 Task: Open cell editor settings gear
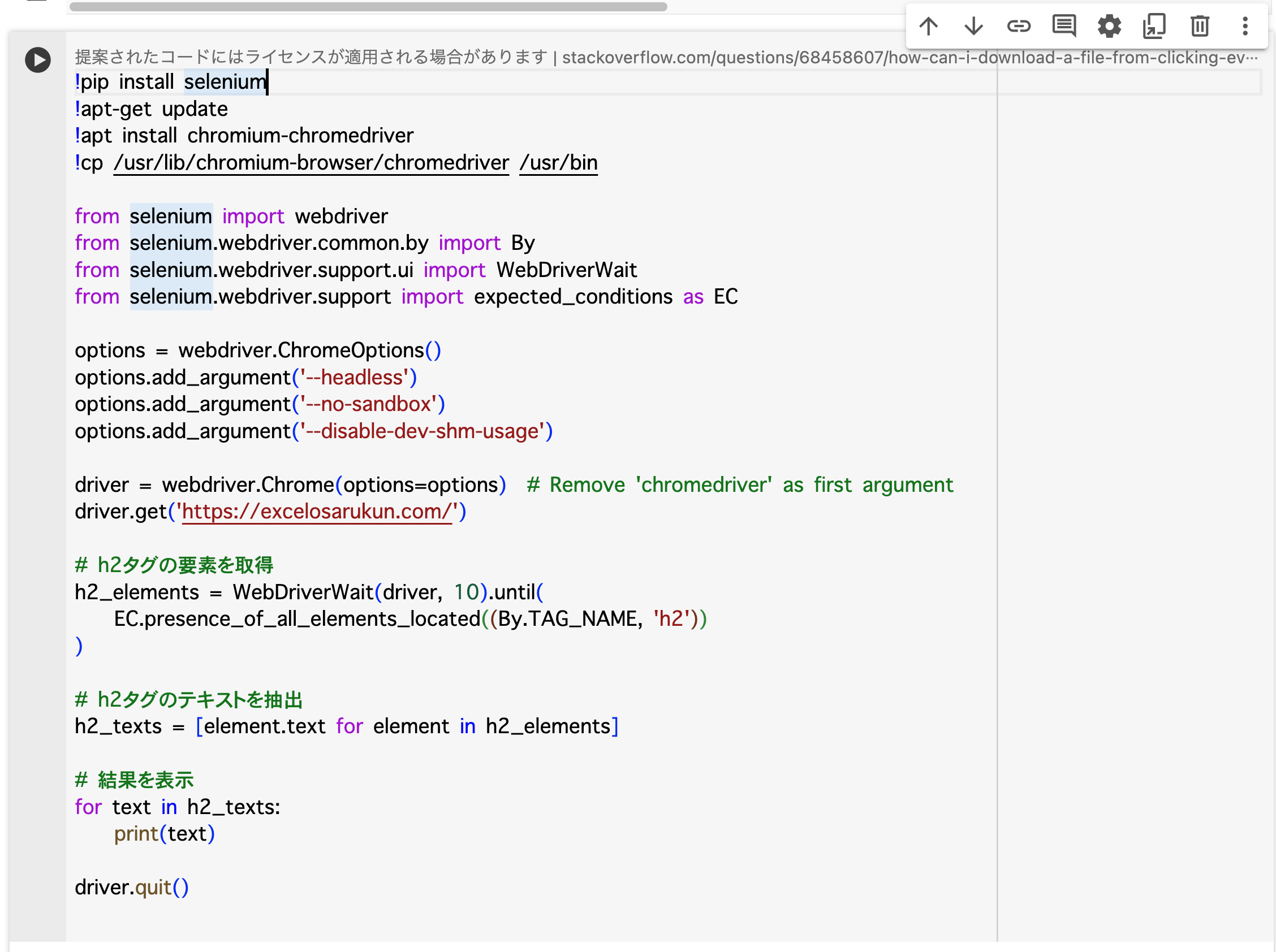pyautogui.click(x=1109, y=27)
